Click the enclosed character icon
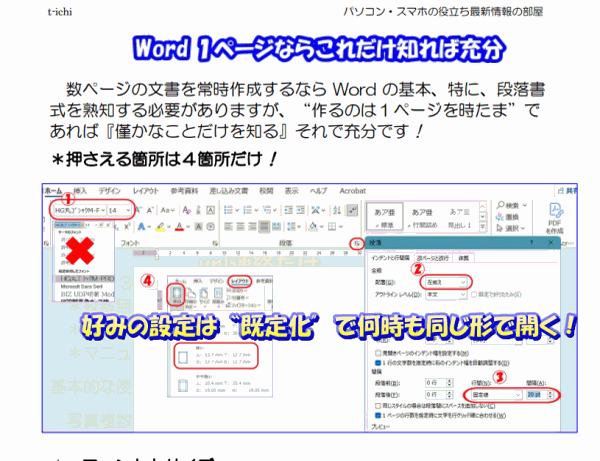The height and width of the screenshot is (461, 600). coord(210,226)
